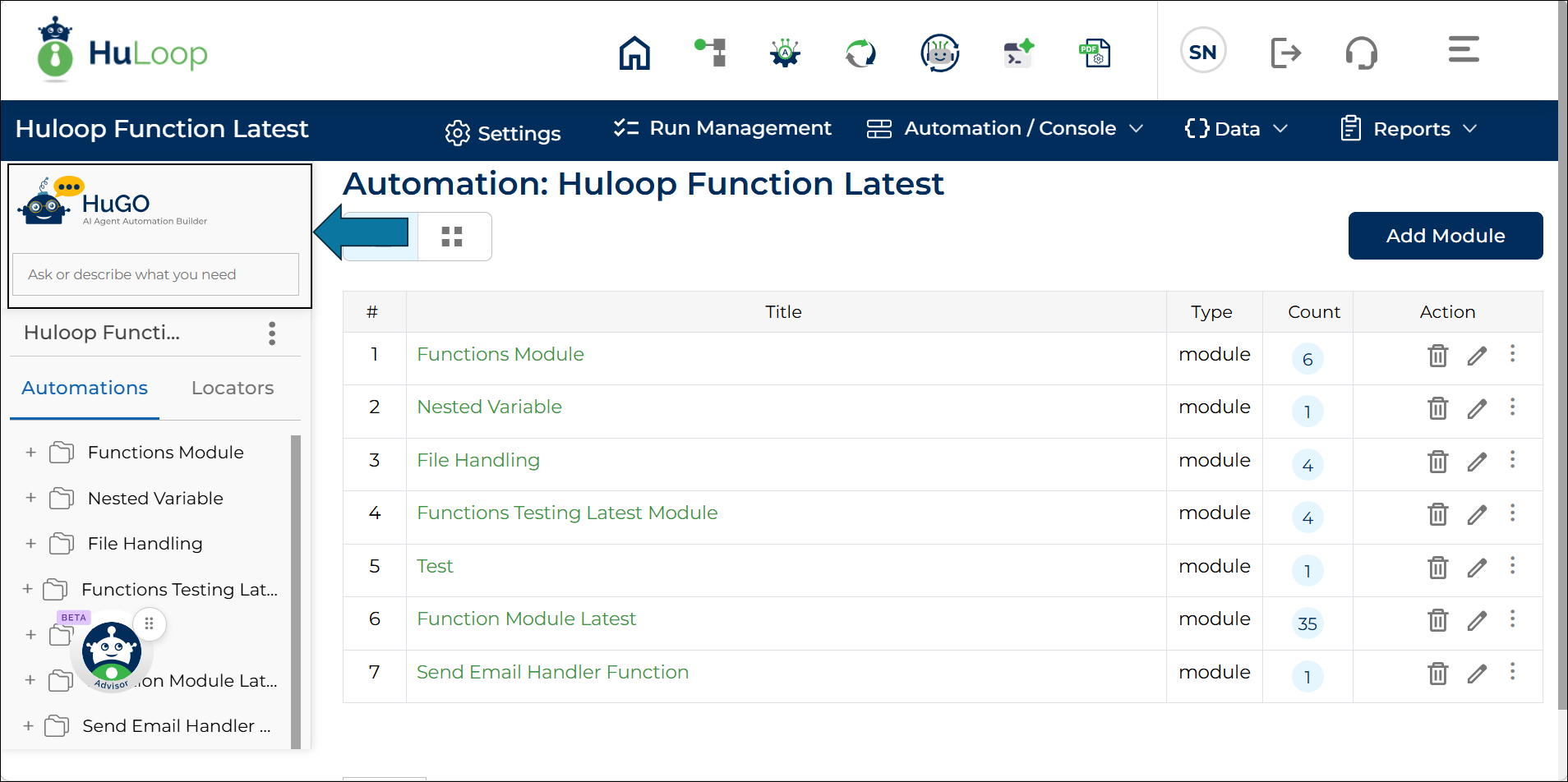Open the headset support icon
The image size is (1568, 782).
click(1362, 53)
